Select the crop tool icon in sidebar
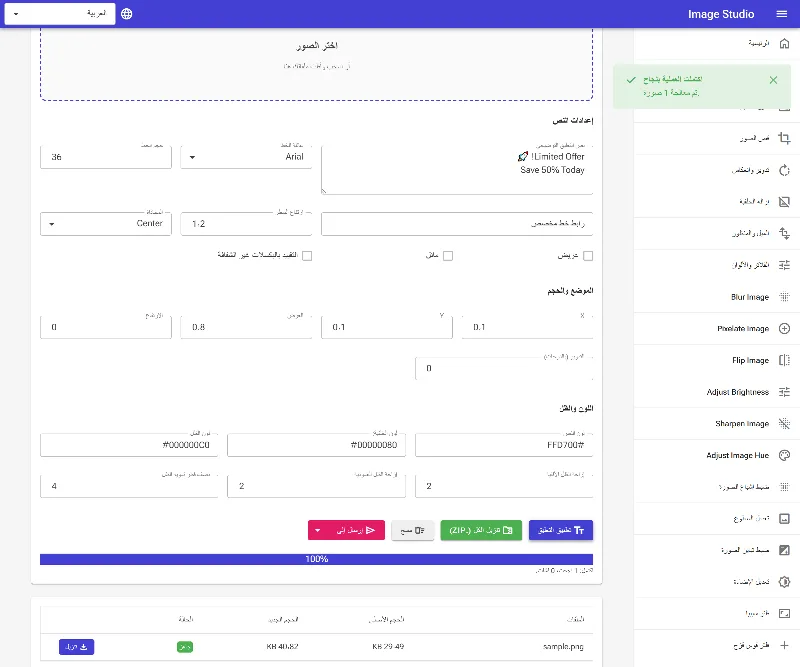This screenshot has height=667, width=800. pos(784,138)
